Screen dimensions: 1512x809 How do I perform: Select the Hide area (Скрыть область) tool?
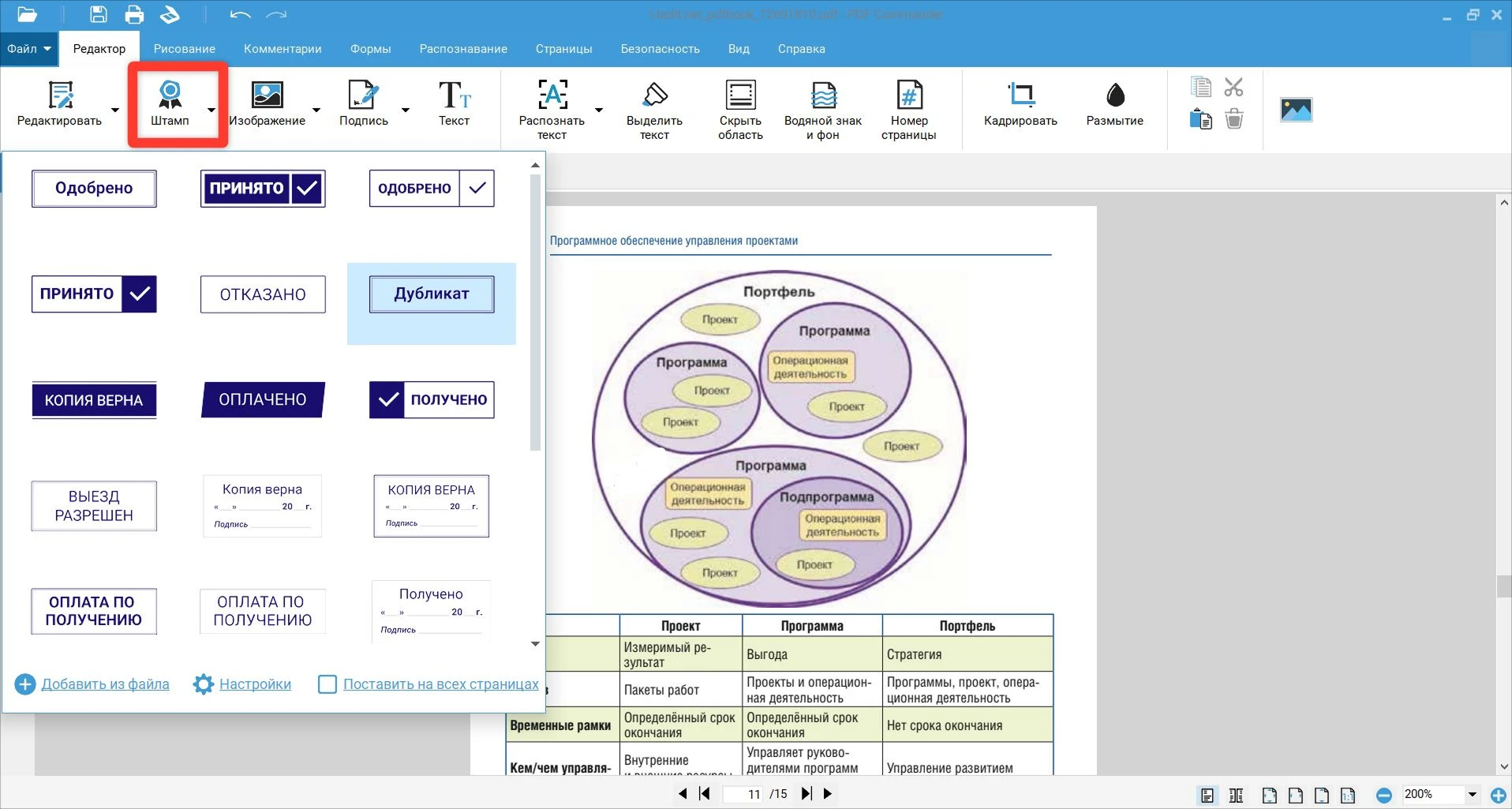[739, 96]
